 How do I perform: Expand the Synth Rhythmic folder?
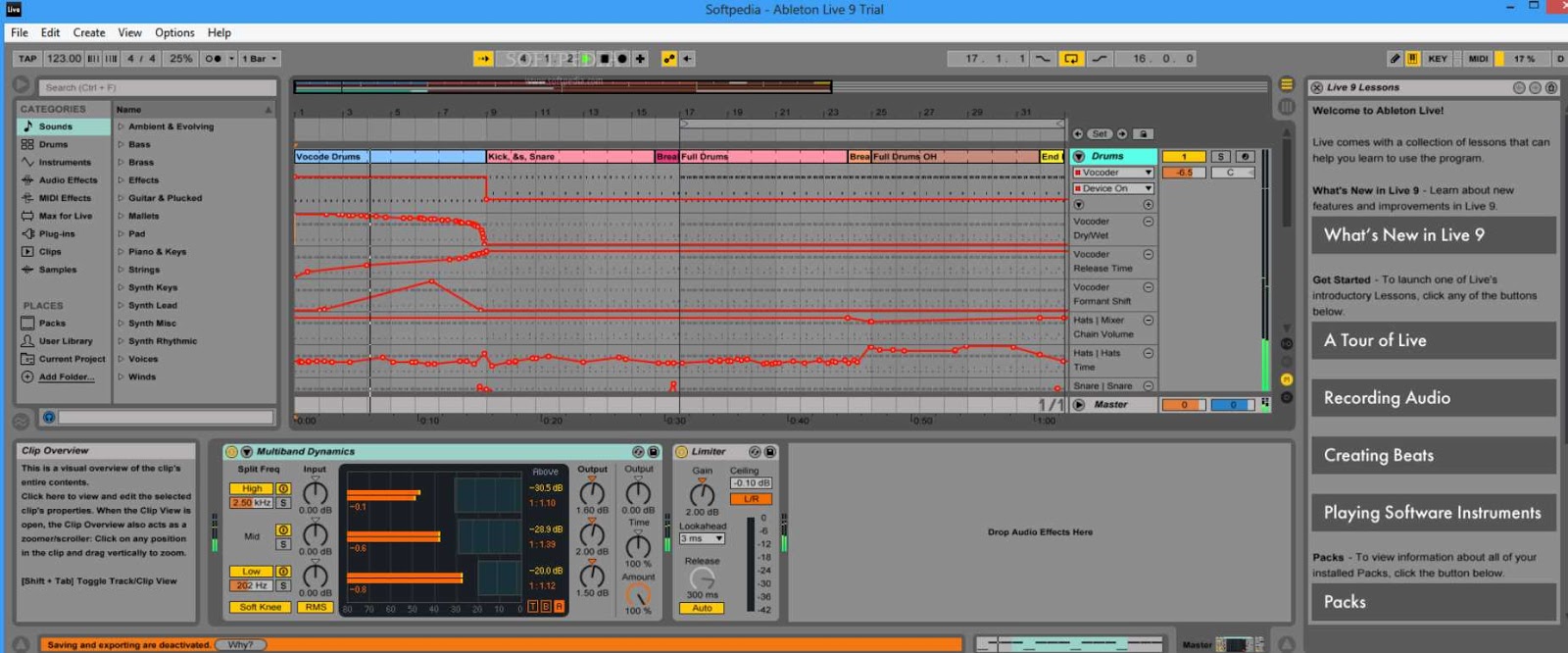[x=122, y=341]
